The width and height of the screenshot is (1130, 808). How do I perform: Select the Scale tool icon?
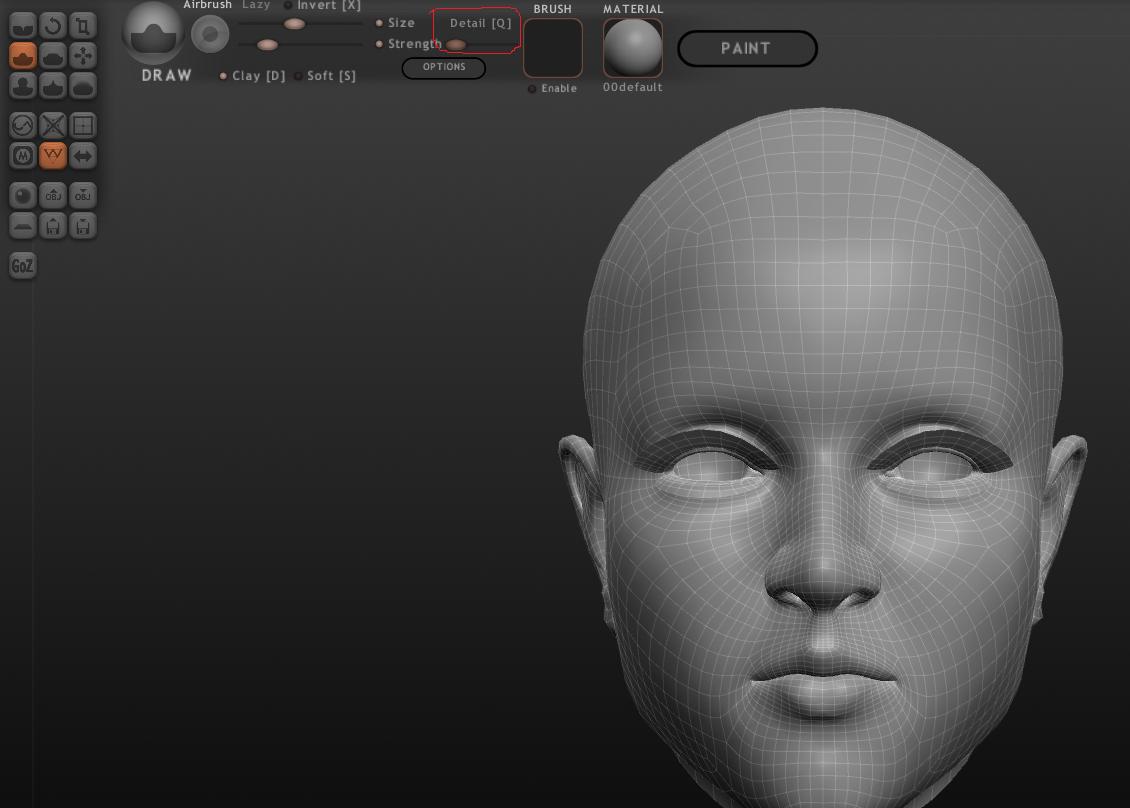[x=83, y=25]
